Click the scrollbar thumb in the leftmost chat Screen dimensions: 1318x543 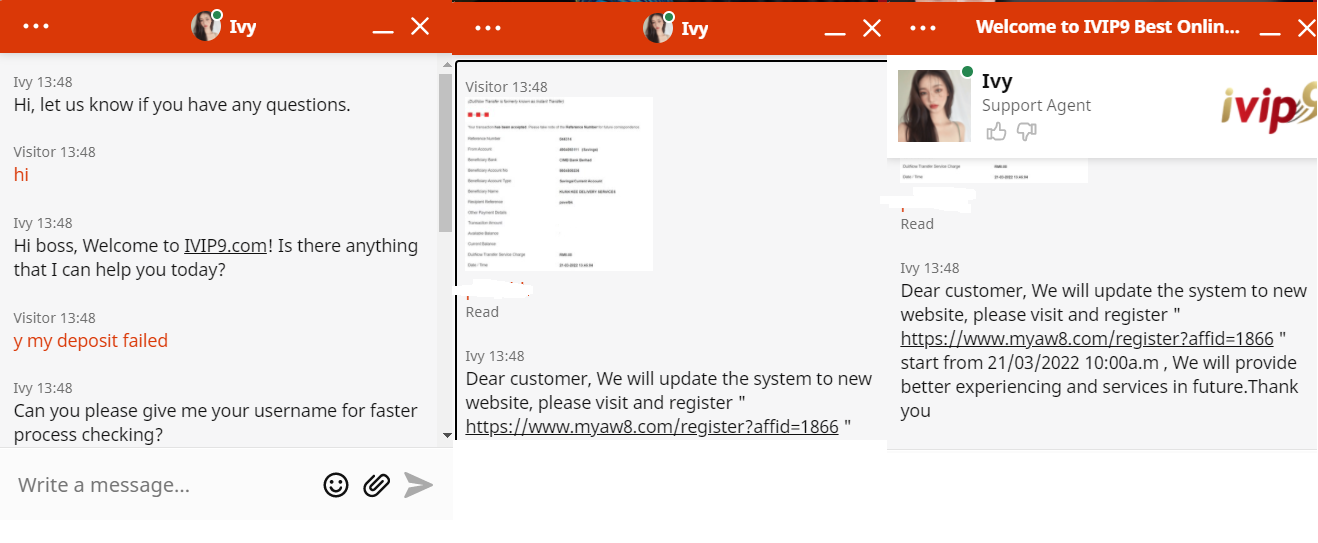point(446,150)
